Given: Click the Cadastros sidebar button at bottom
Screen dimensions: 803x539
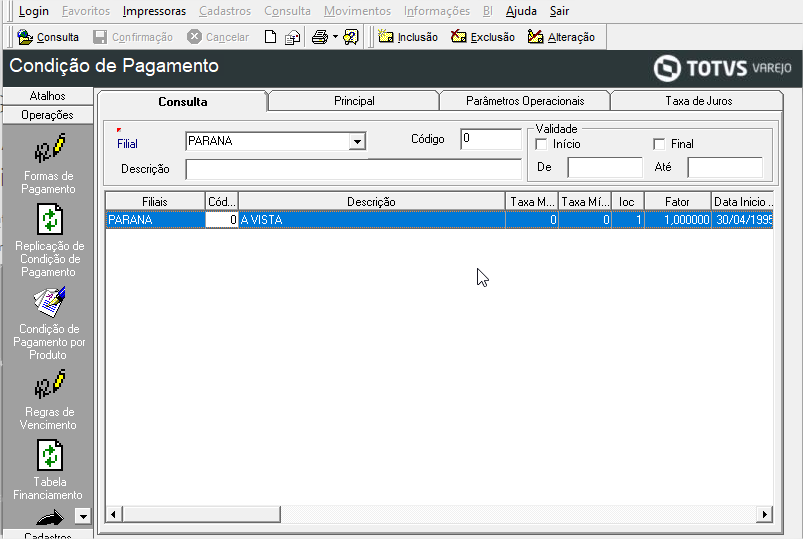Looking at the screenshot, I should pyautogui.click(x=48, y=535).
